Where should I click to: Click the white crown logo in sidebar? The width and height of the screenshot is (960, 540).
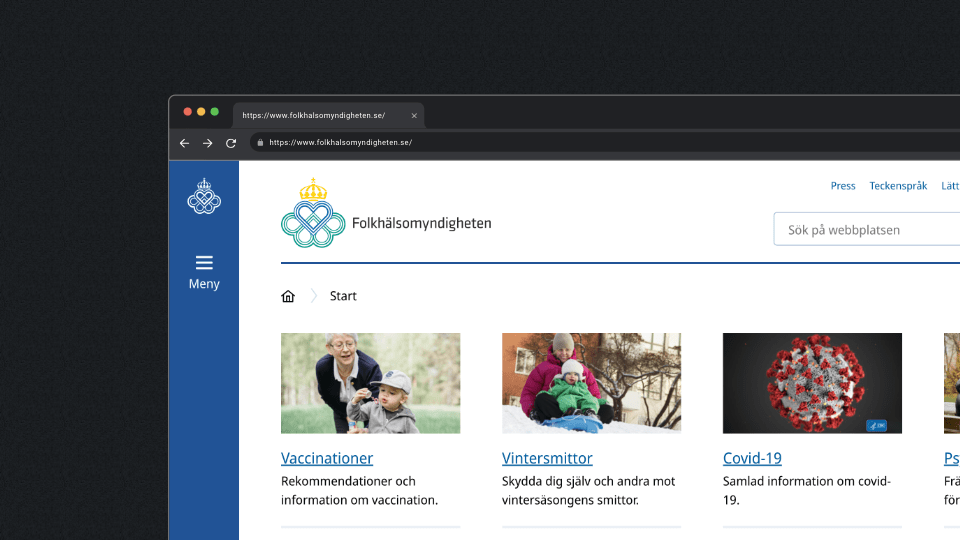(x=204, y=196)
